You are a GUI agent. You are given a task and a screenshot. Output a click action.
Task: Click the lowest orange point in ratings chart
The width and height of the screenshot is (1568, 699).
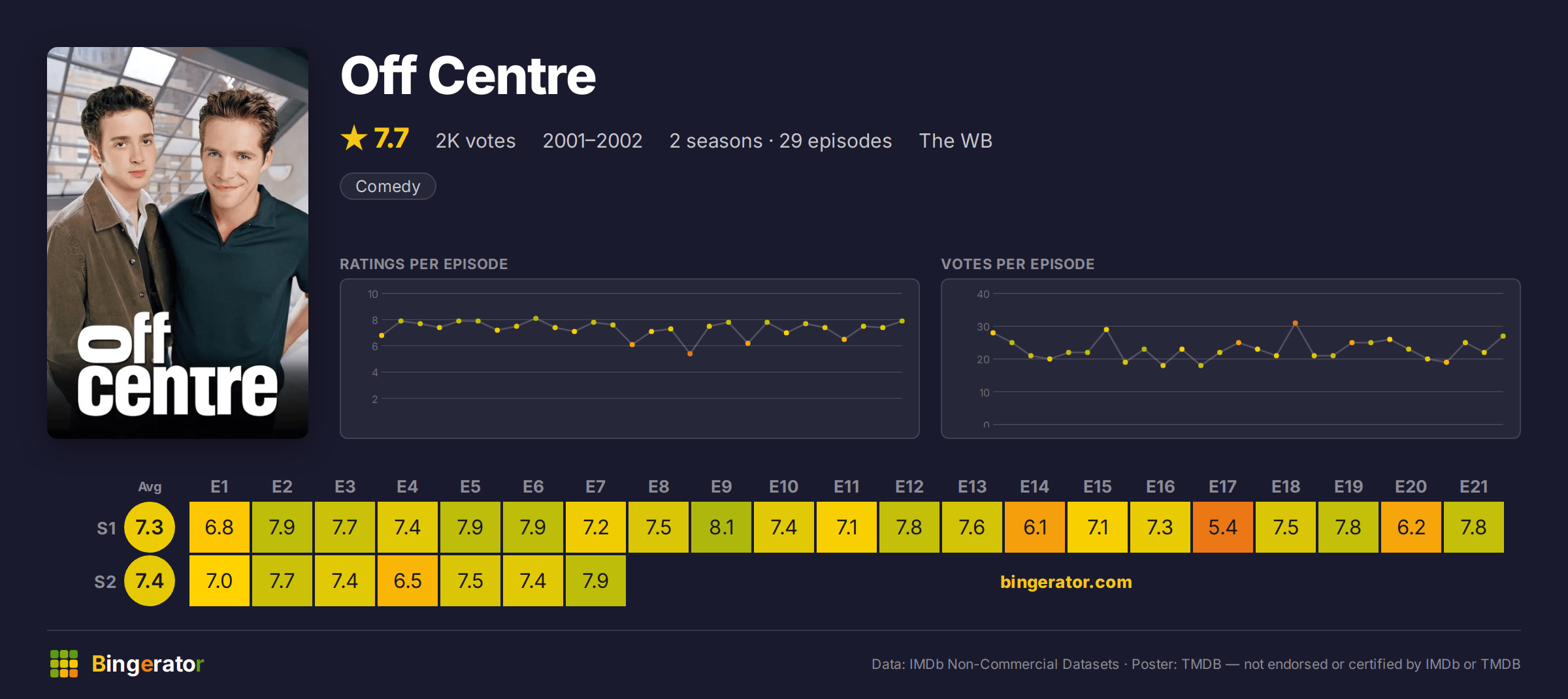click(690, 353)
